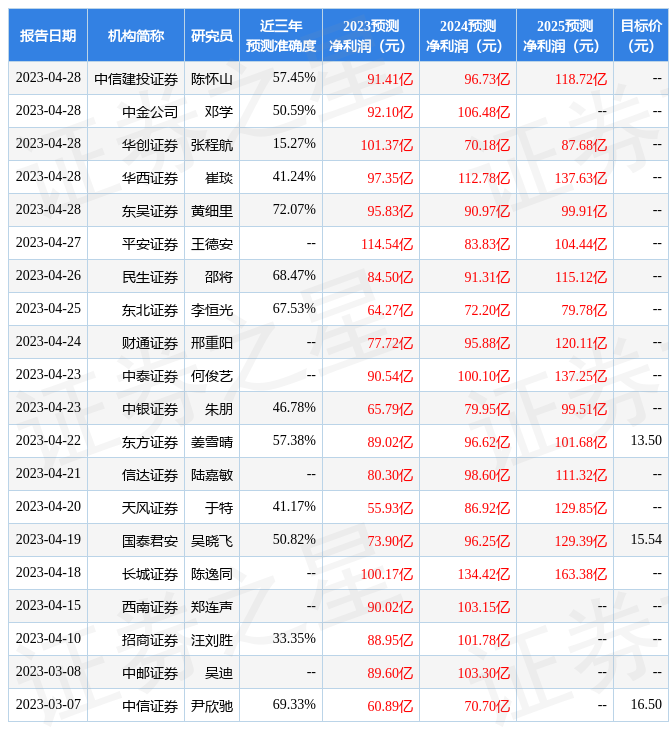
Task: Select researcher 尹欣驰
Action: pyautogui.click(x=212, y=707)
